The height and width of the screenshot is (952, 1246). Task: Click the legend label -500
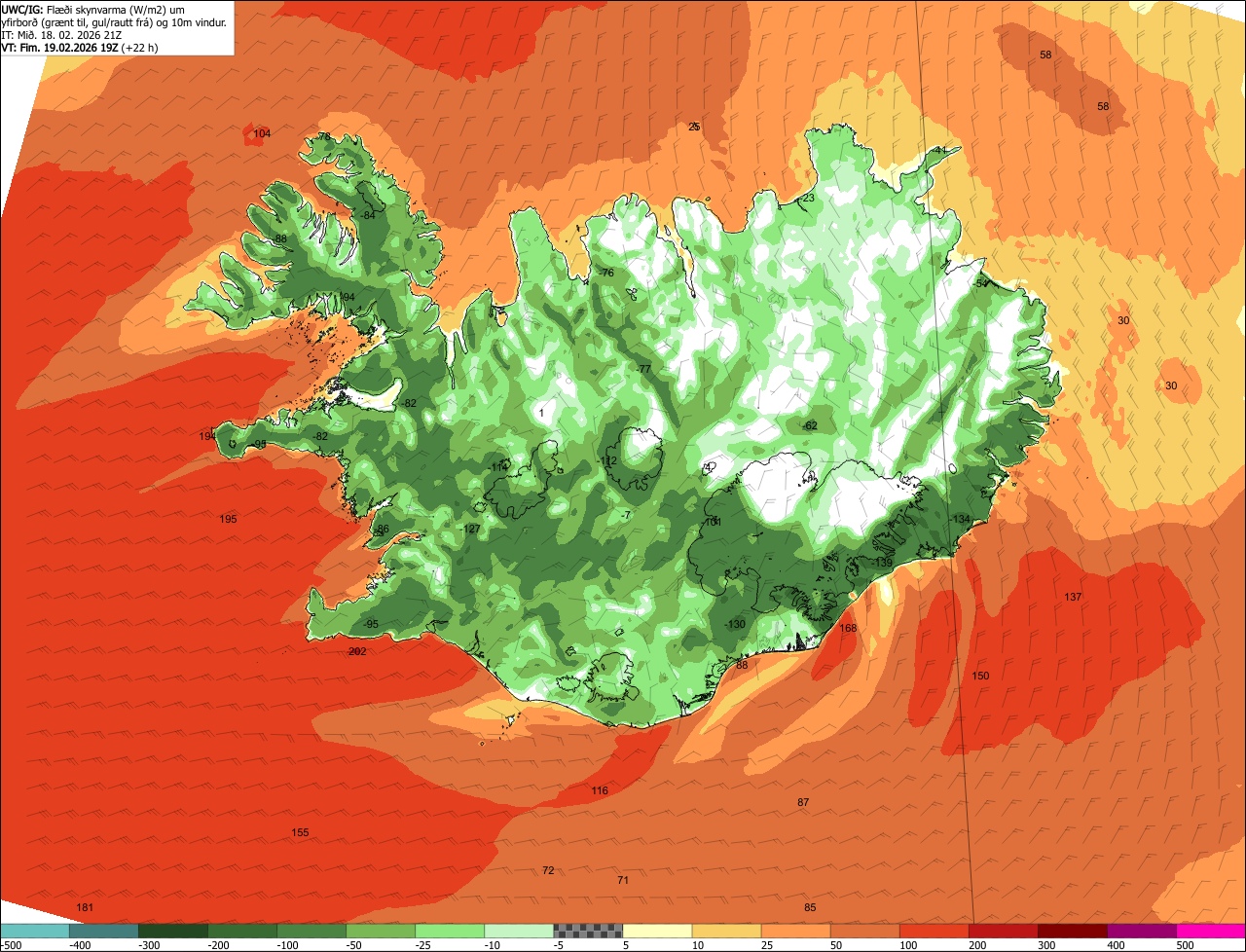[10, 945]
